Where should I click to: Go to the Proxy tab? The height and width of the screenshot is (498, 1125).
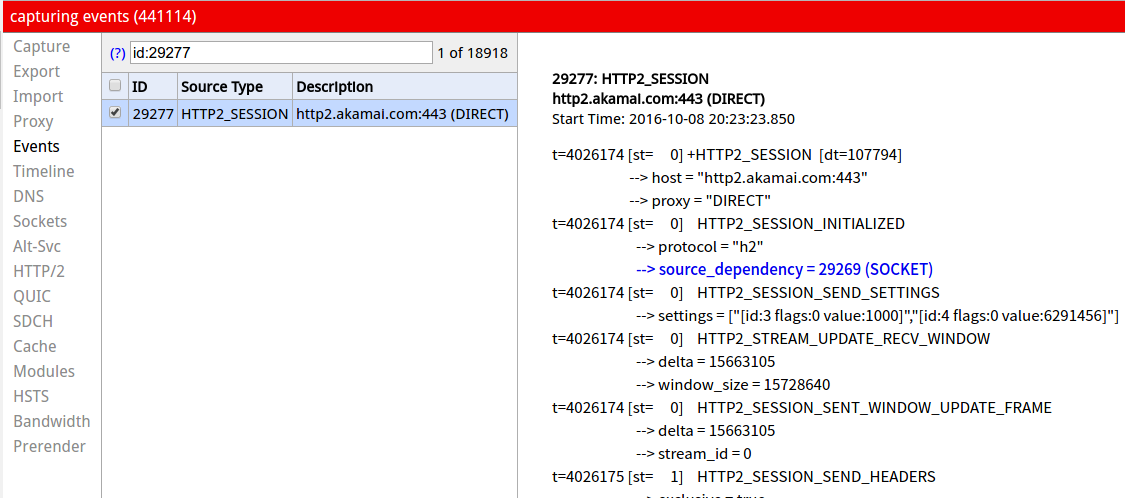[33, 122]
